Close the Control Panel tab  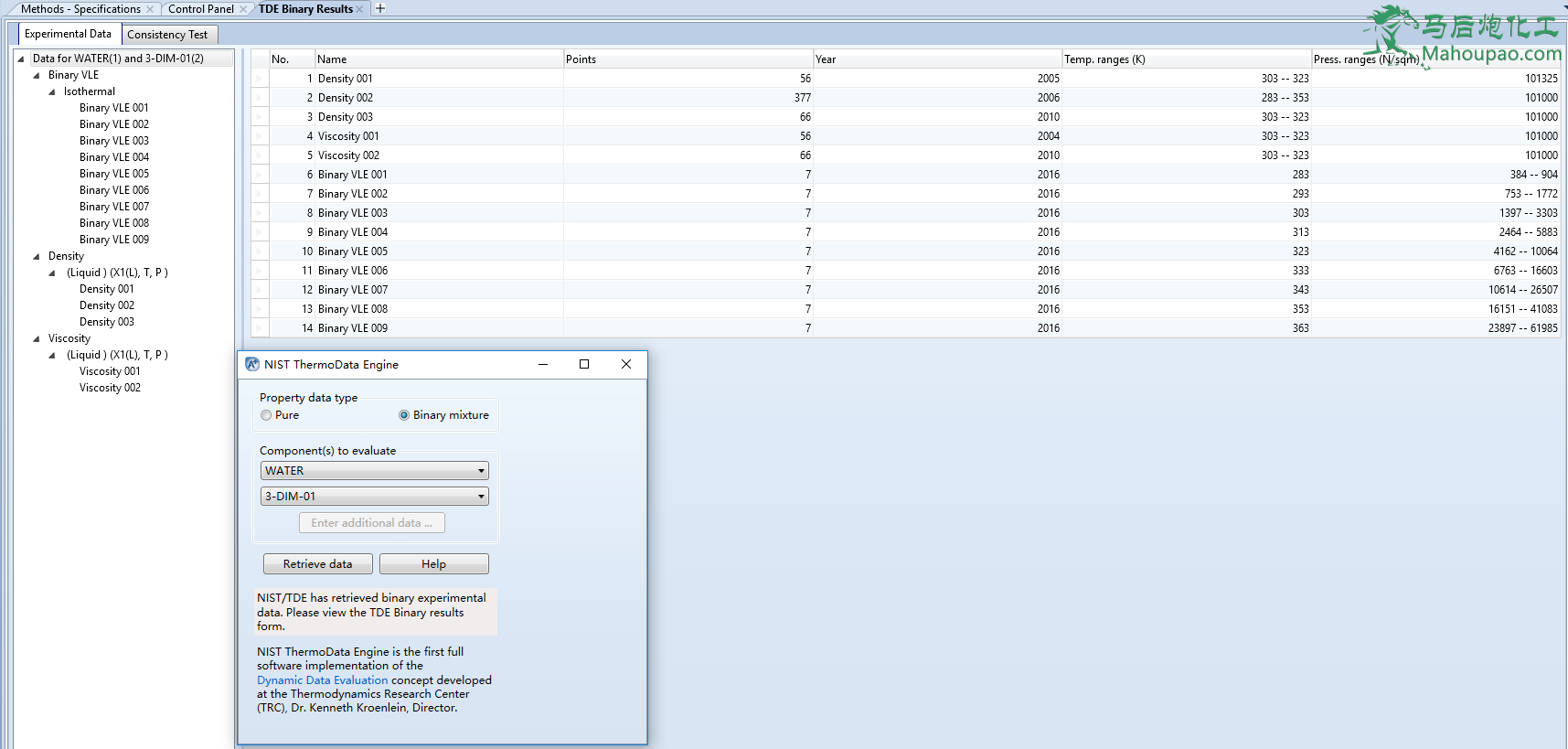coord(243,9)
